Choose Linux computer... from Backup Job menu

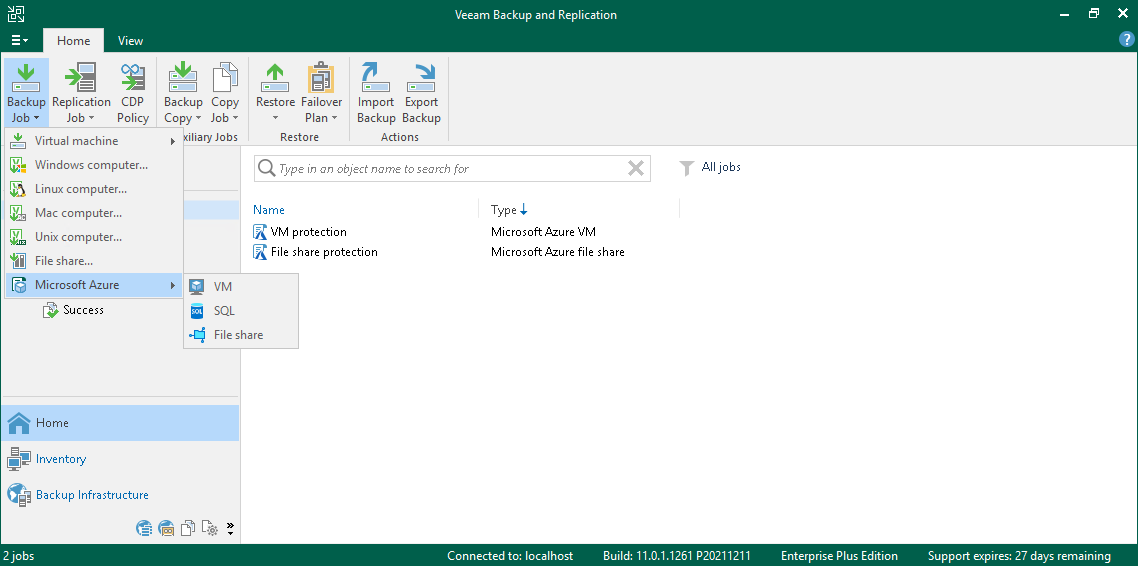(94, 189)
